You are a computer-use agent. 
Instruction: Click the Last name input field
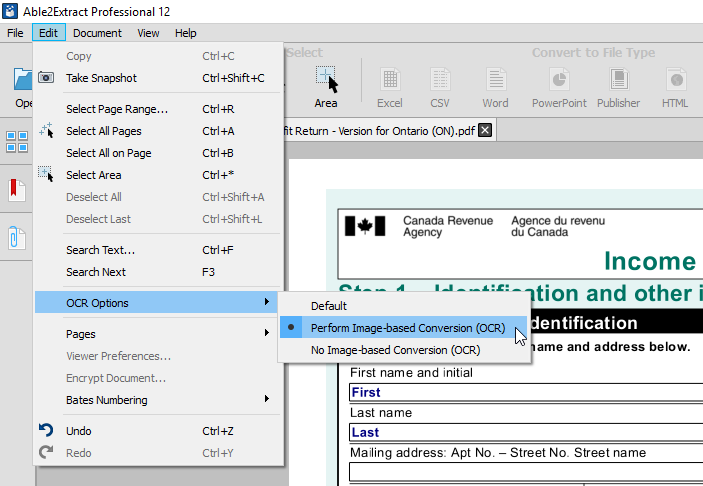[526, 432]
